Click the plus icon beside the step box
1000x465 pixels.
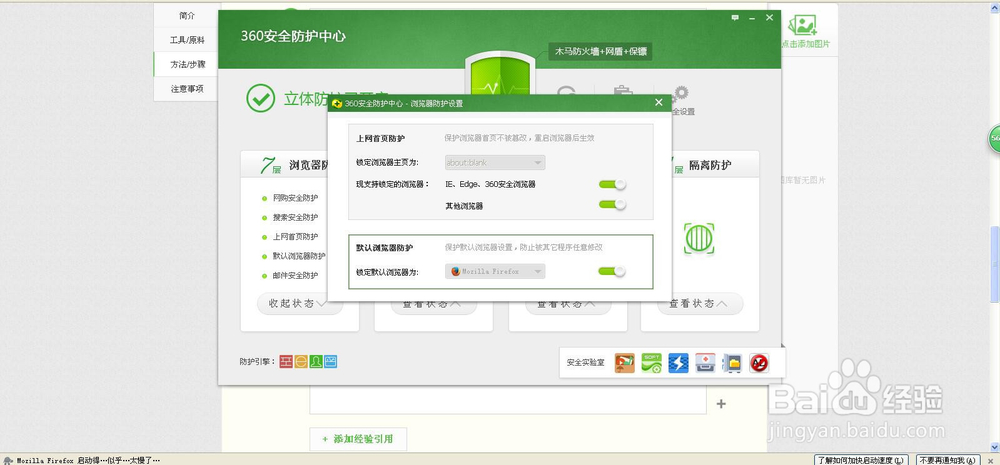point(721,404)
